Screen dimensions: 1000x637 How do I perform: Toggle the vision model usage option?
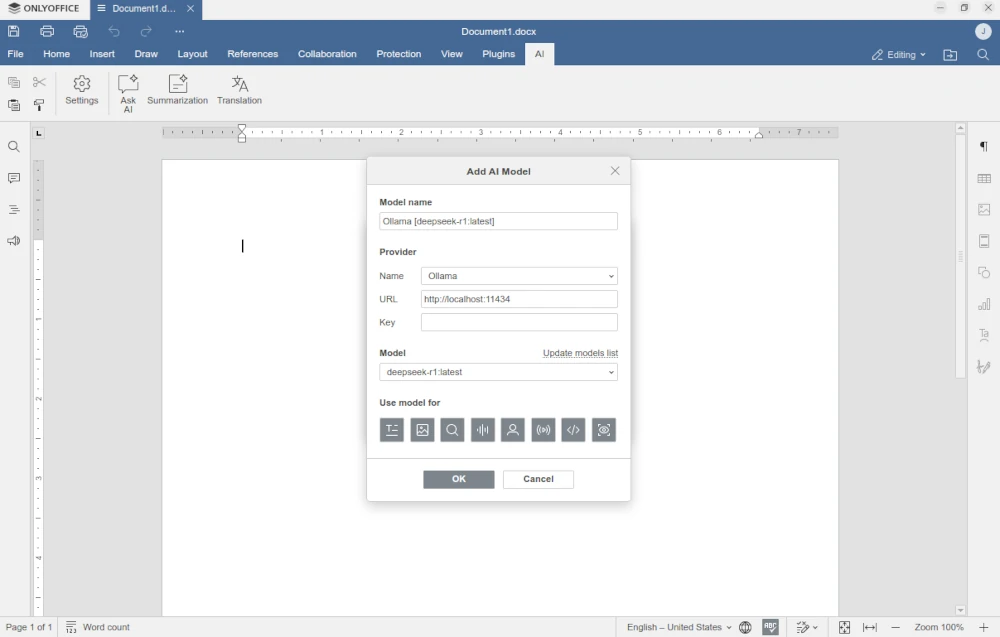(x=604, y=430)
